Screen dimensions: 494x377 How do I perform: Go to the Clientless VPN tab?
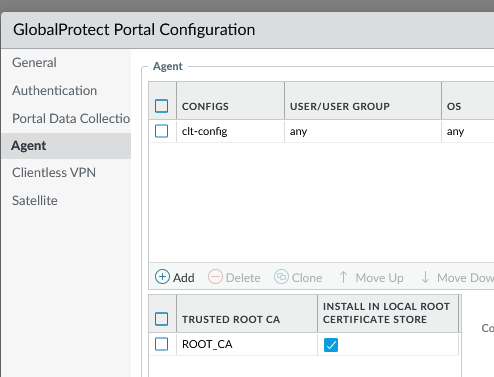54,173
